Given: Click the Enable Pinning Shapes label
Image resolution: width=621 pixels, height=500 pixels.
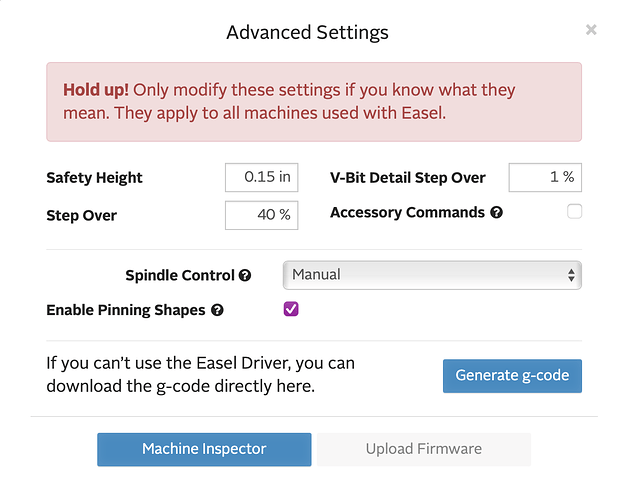Looking at the screenshot, I should 125,310.
